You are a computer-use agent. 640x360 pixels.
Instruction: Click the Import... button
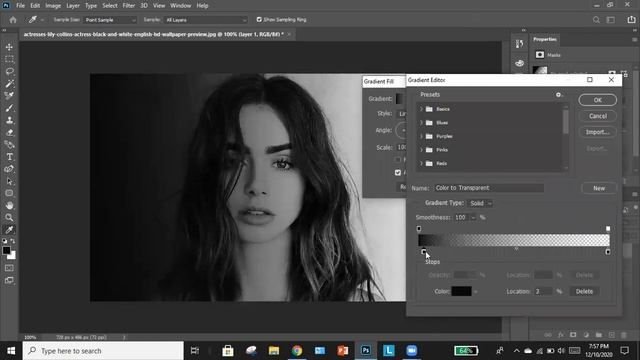point(598,132)
